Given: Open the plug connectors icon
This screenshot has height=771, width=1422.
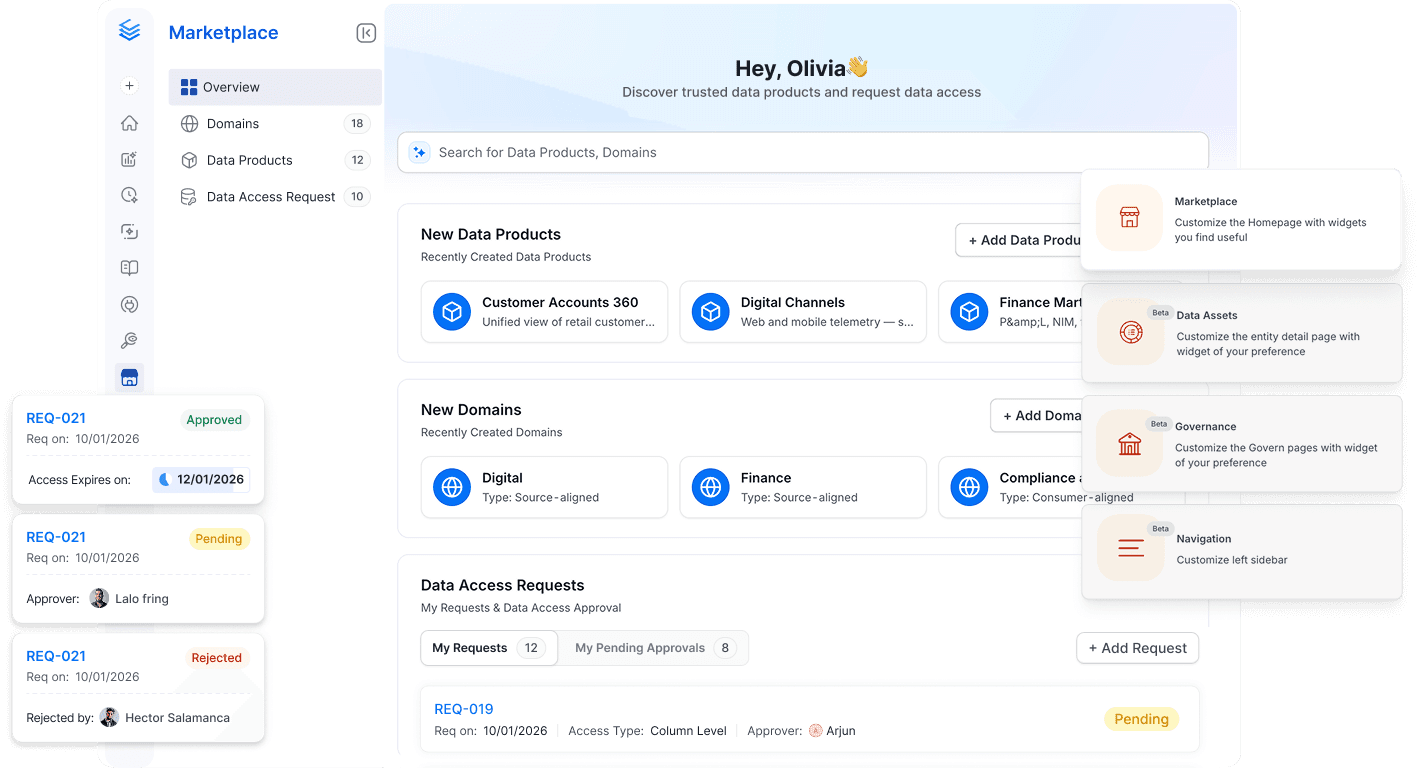Looking at the screenshot, I should coord(129,304).
